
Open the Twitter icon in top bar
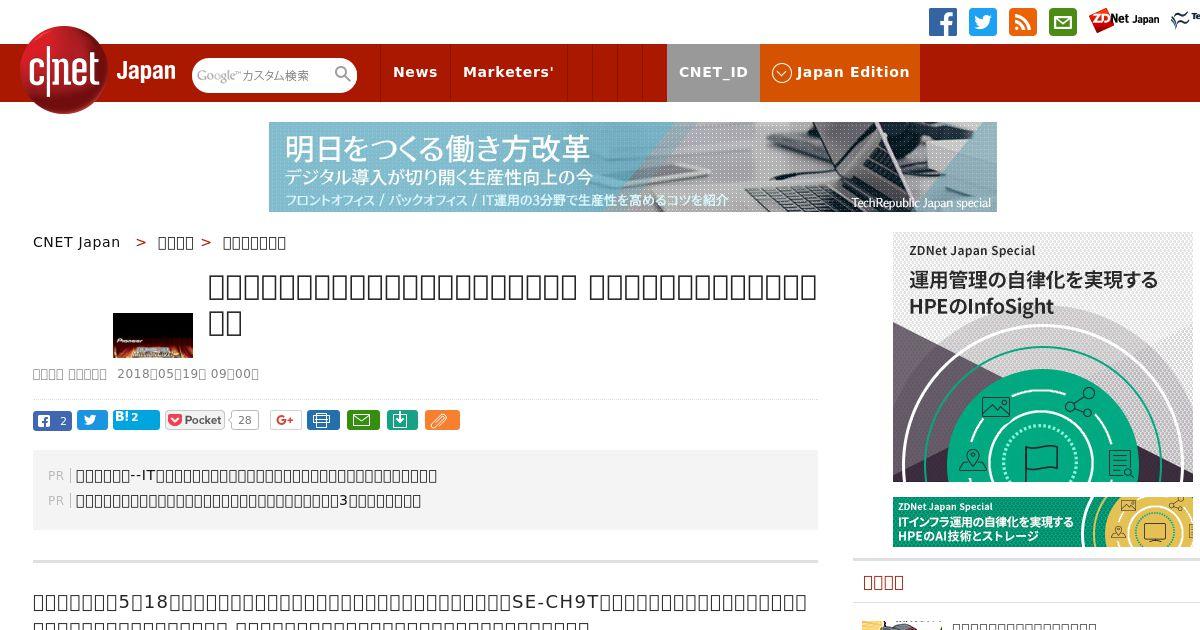983,21
